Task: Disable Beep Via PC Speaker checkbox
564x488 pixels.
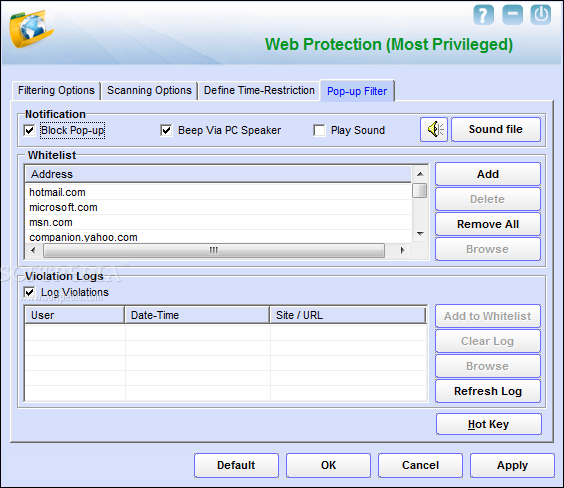Action: [x=166, y=130]
